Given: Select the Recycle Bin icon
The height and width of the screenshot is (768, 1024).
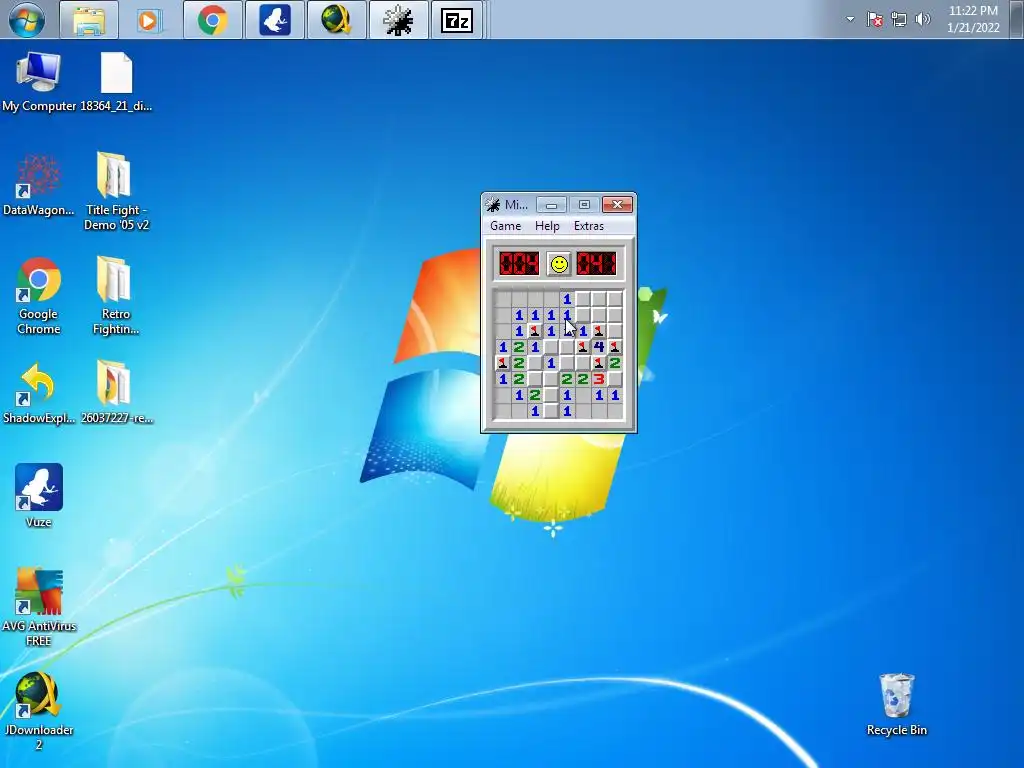Looking at the screenshot, I should [x=896, y=705].
